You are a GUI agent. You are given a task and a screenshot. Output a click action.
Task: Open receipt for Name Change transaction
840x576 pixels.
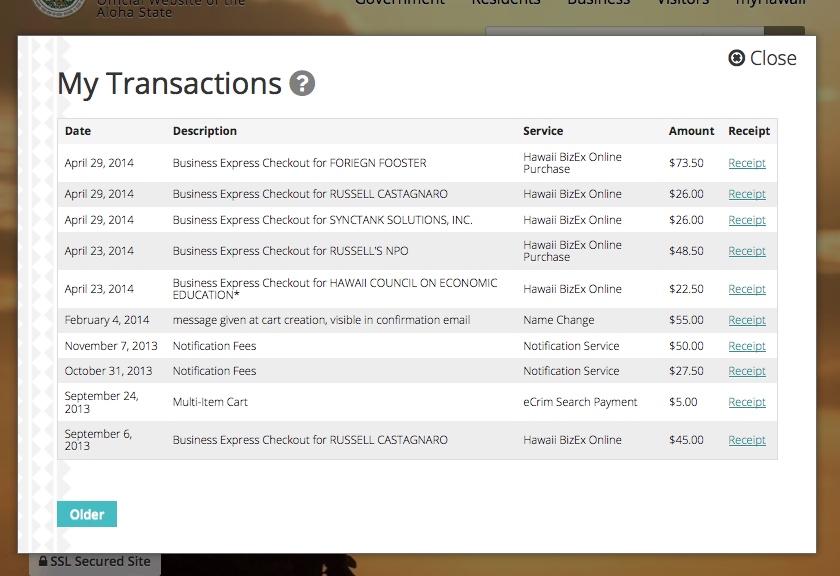[747, 320]
